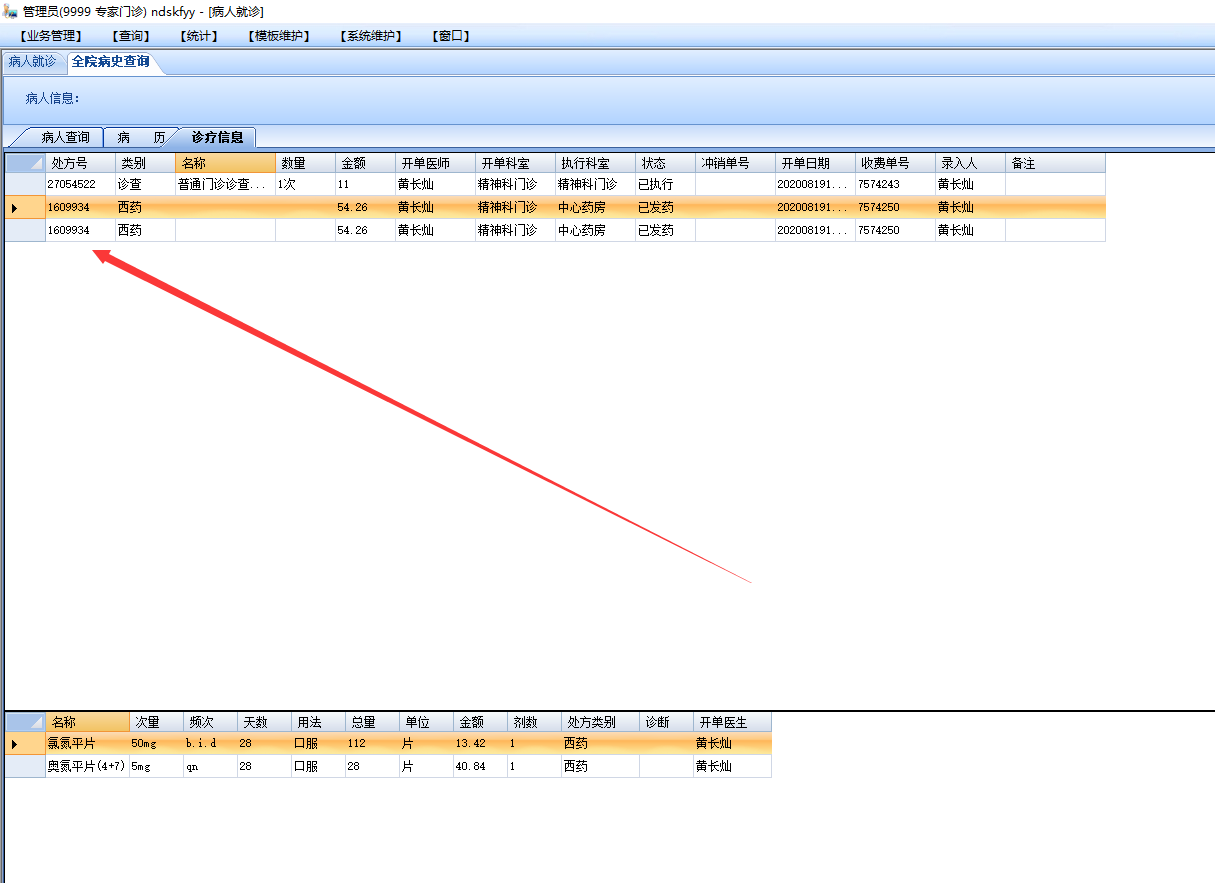Sort upper grid by 名称 header
This screenshot has height=883, width=1215.
click(x=225, y=163)
